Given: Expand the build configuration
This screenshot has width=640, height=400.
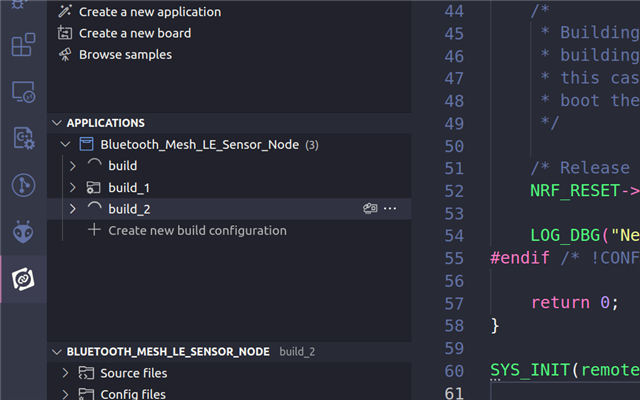Looking at the screenshot, I should 73,166.
